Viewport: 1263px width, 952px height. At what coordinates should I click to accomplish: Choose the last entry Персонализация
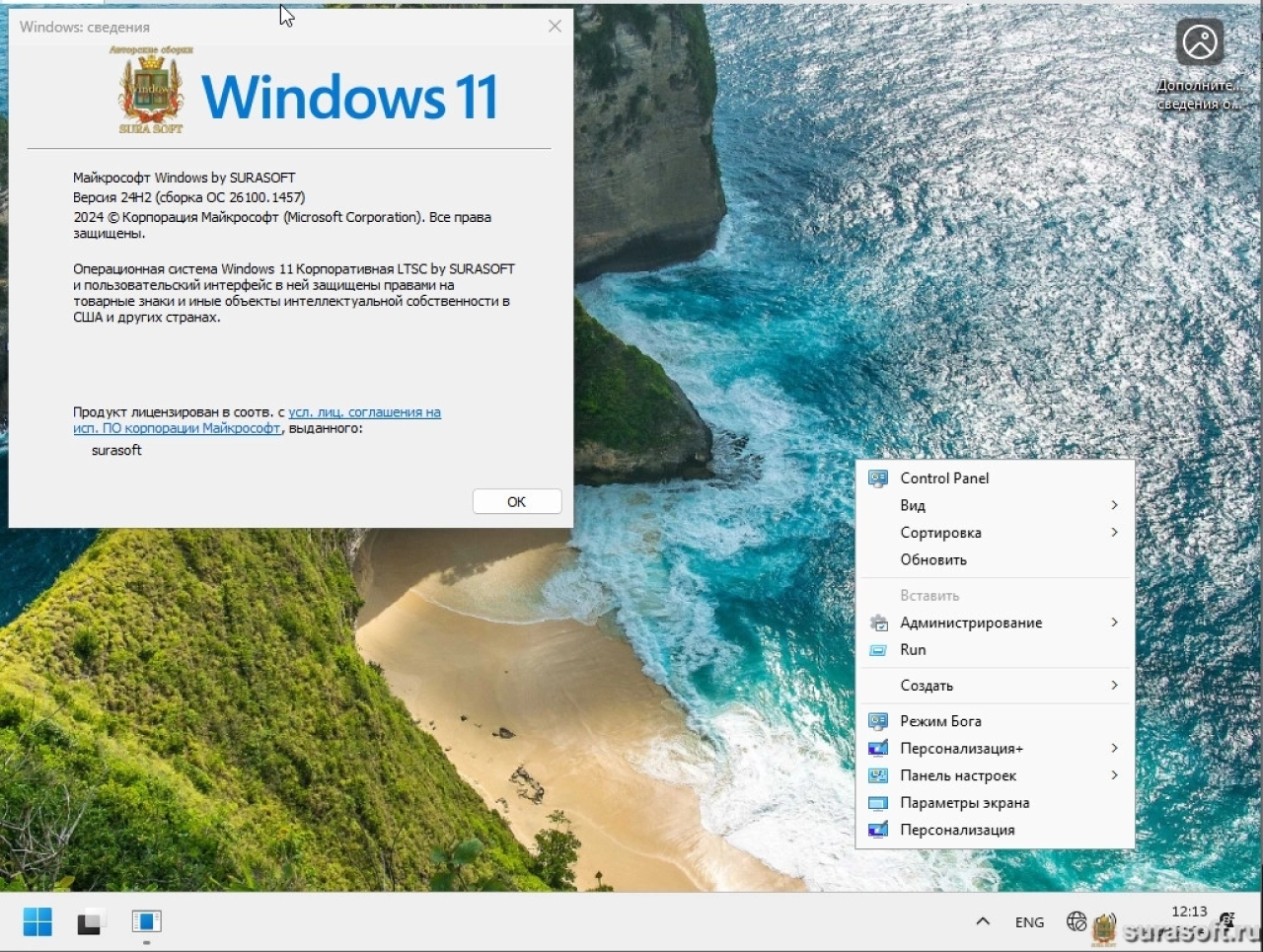tap(995, 830)
